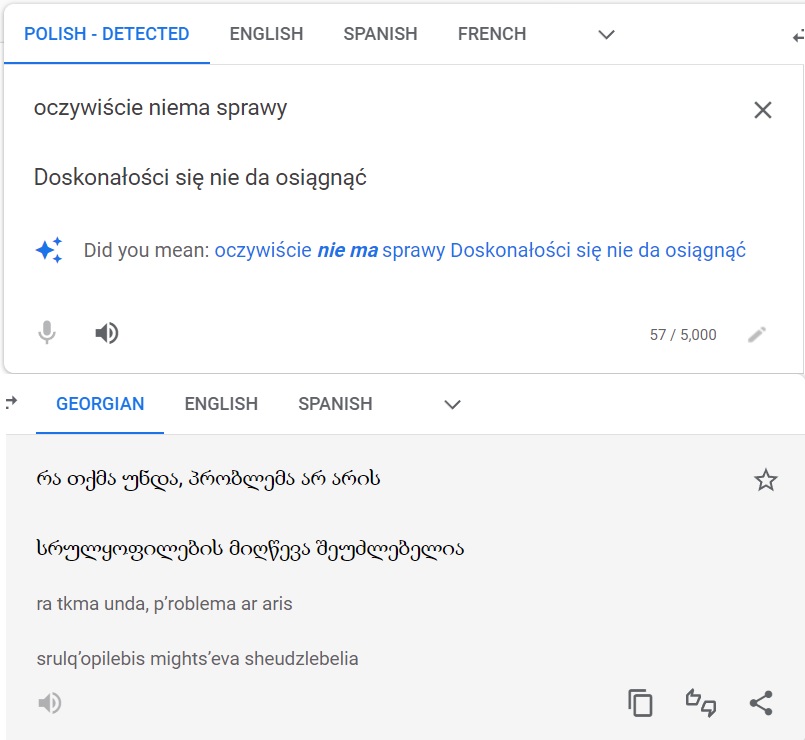
Task: Play audio of the Georgian translation
Action: [x=47, y=702]
